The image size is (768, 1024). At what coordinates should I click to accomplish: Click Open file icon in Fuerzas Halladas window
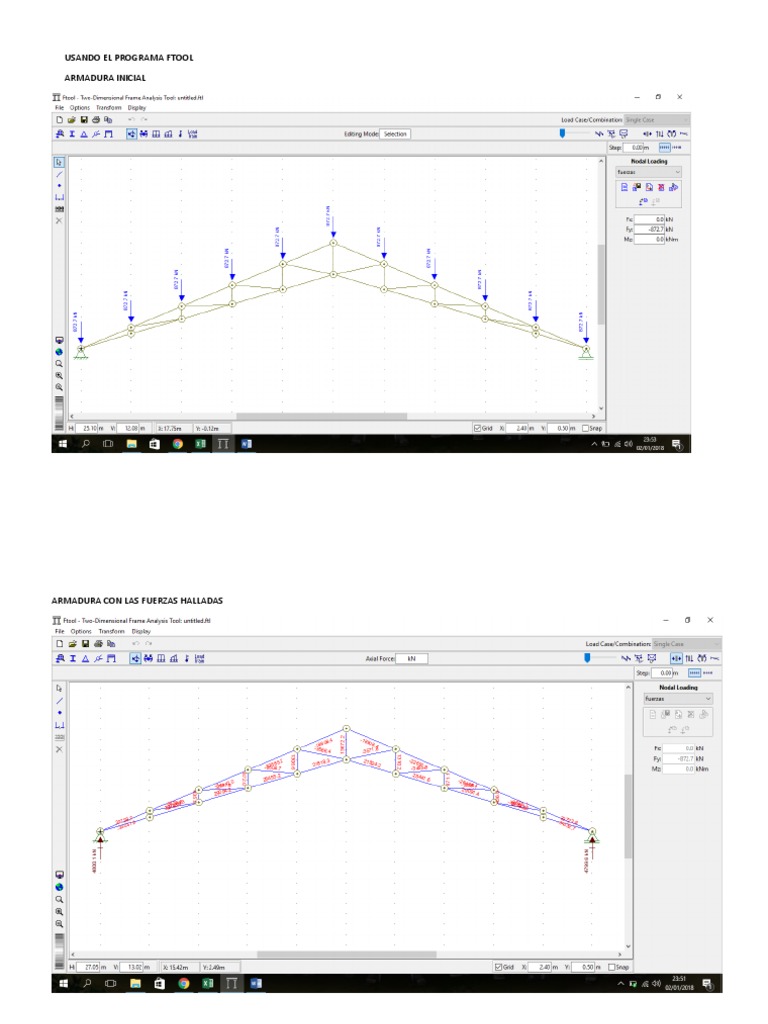[x=72, y=644]
